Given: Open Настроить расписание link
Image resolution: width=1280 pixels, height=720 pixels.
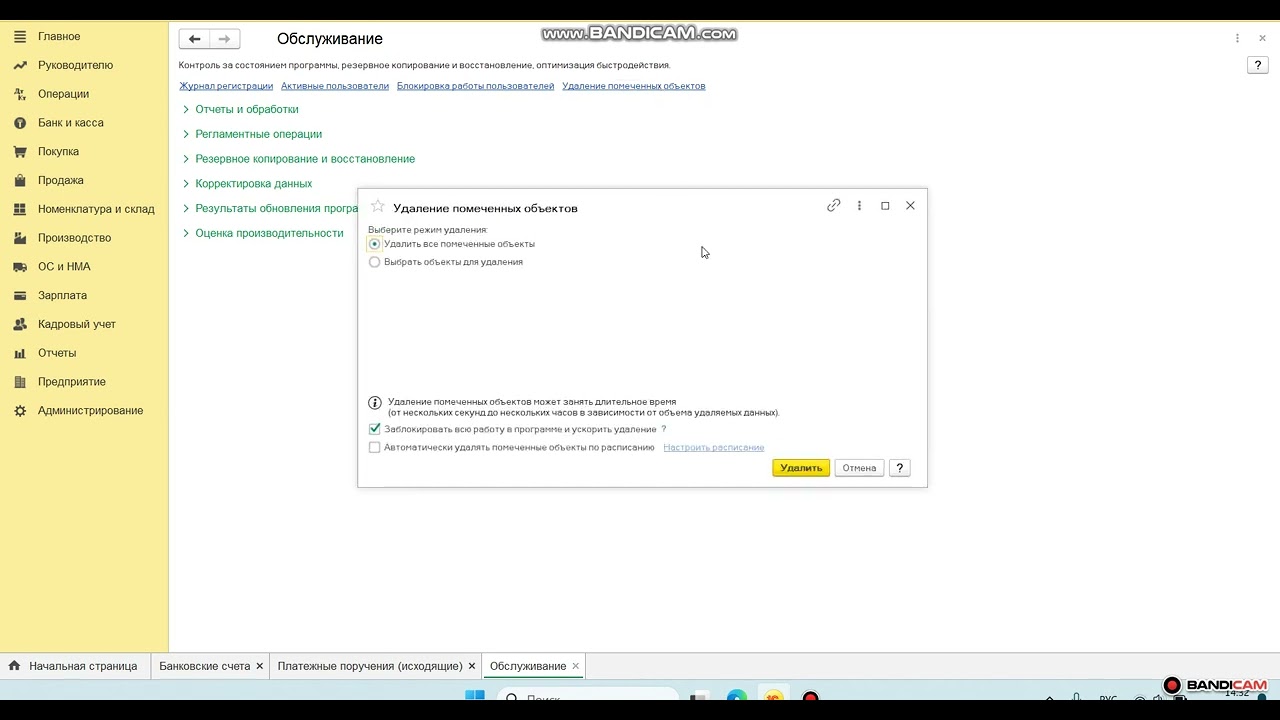Looking at the screenshot, I should pos(714,447).
